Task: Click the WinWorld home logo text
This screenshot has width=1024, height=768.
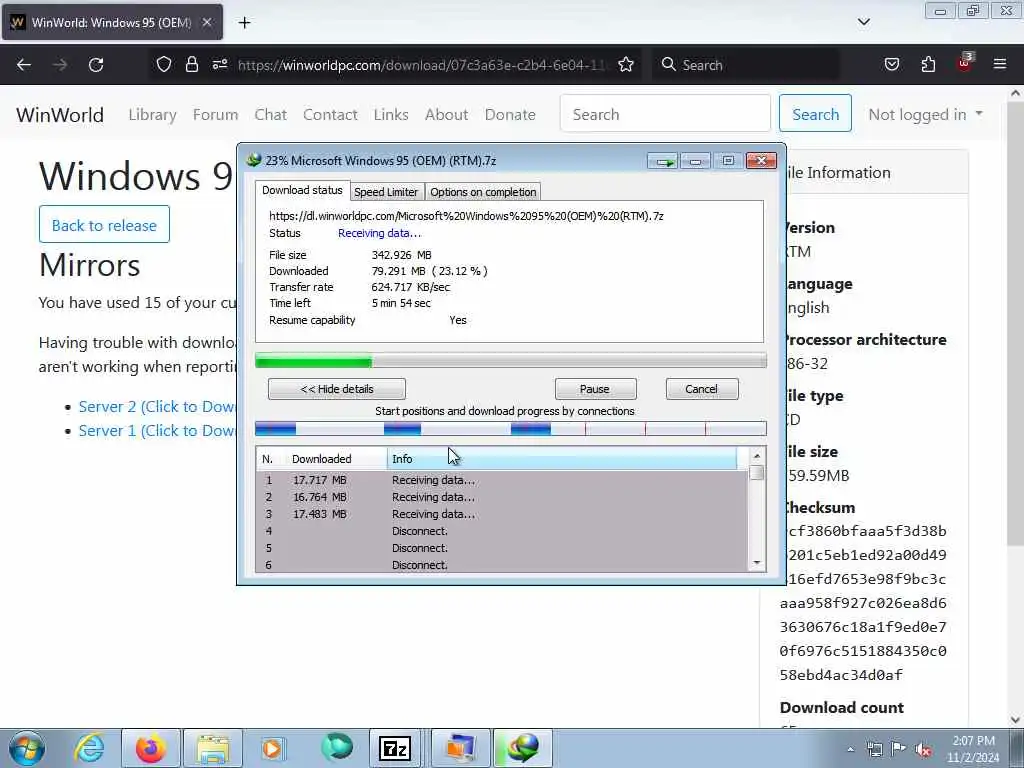Action: tap(60, 115)
